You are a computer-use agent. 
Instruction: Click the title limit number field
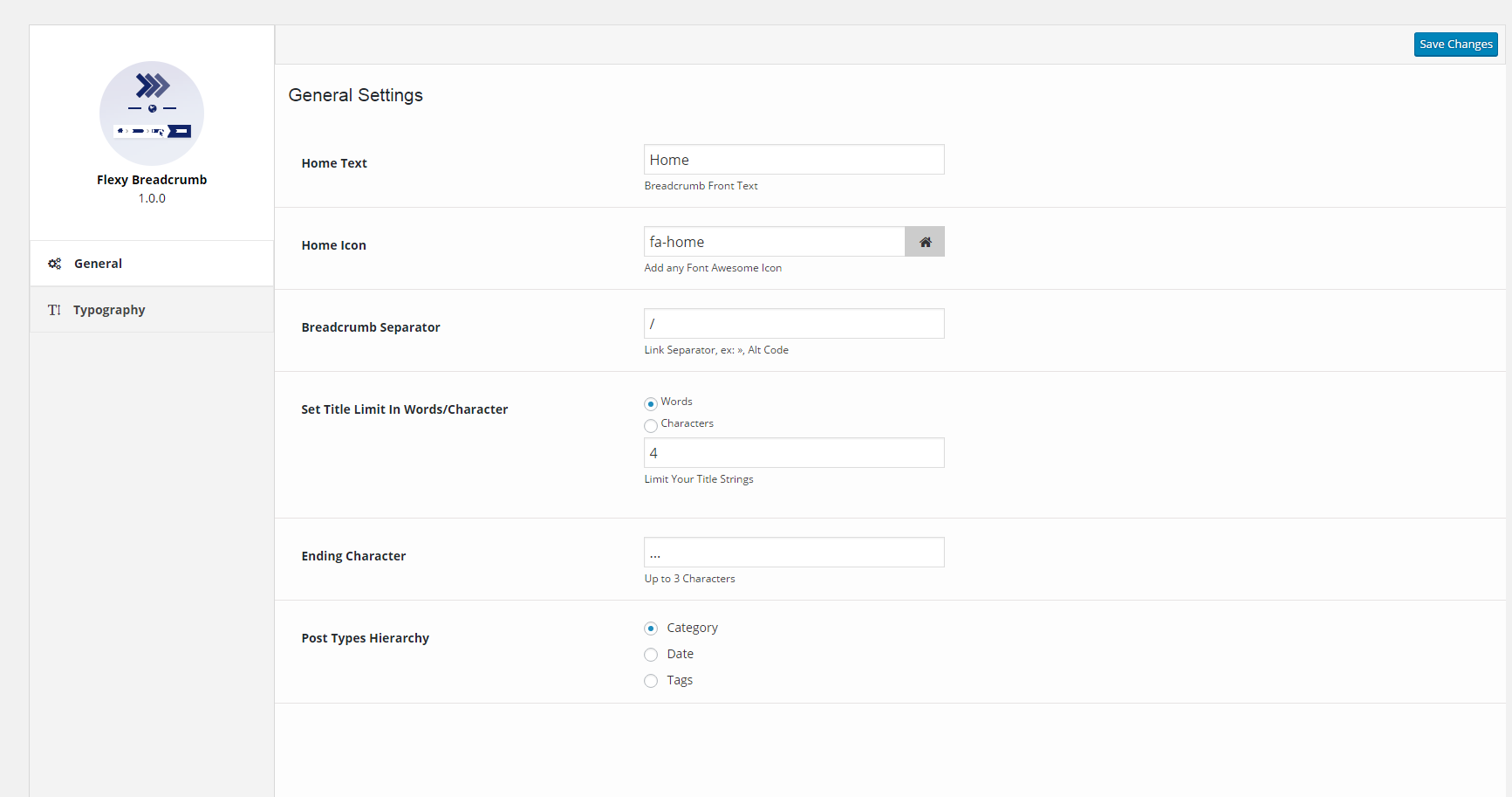pyautogui.click(x=794, y=453)
